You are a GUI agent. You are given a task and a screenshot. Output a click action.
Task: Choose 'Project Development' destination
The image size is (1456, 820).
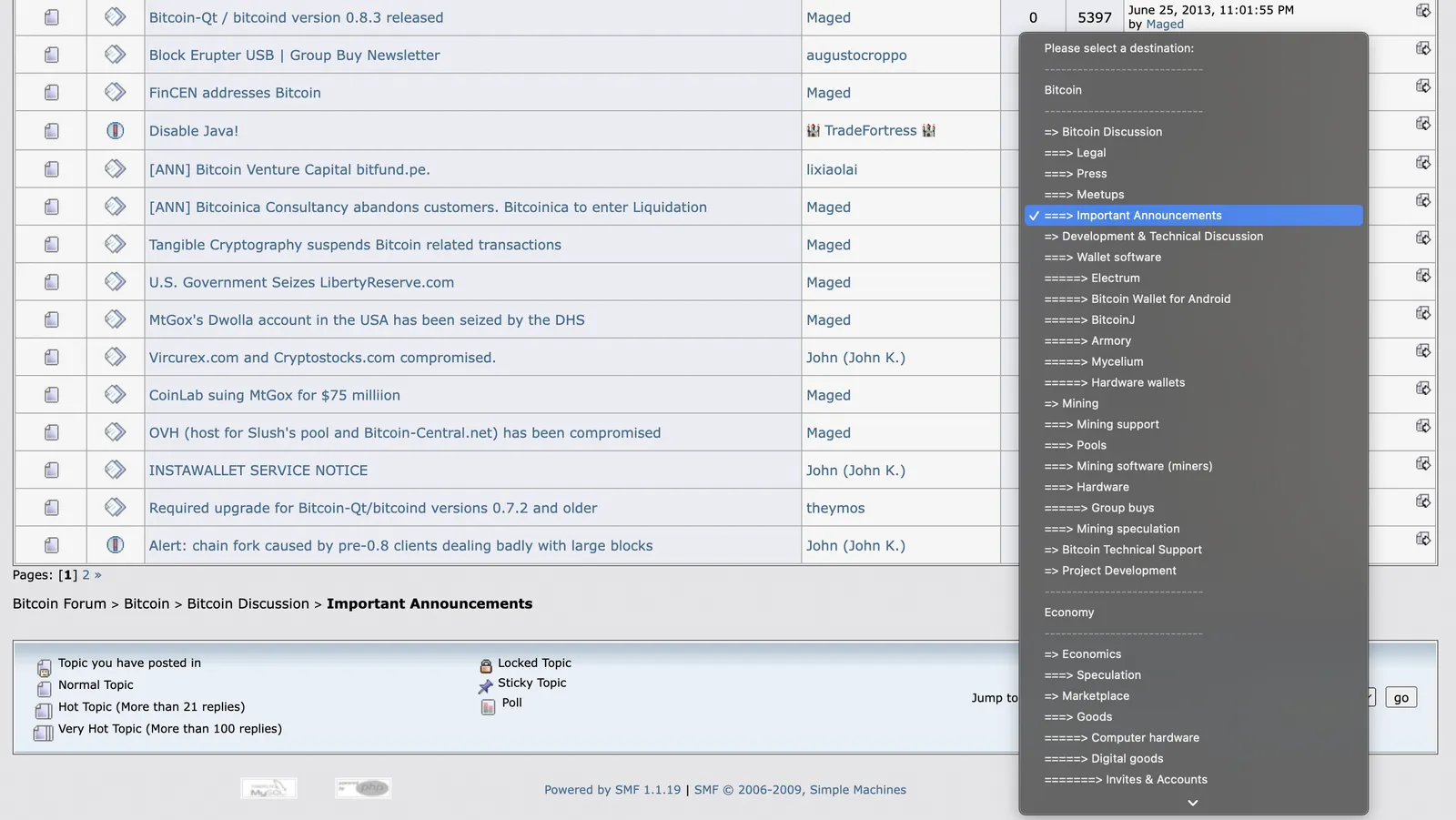coord(1193,572)
